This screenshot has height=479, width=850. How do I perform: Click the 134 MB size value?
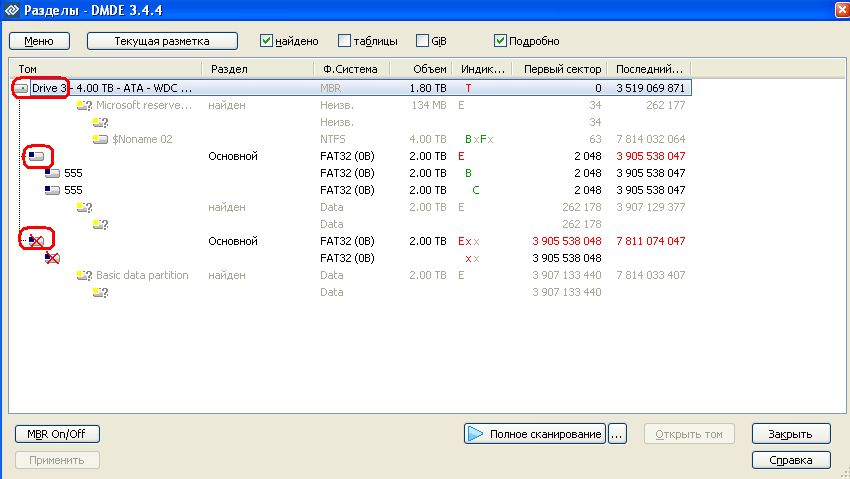point(428,105)
